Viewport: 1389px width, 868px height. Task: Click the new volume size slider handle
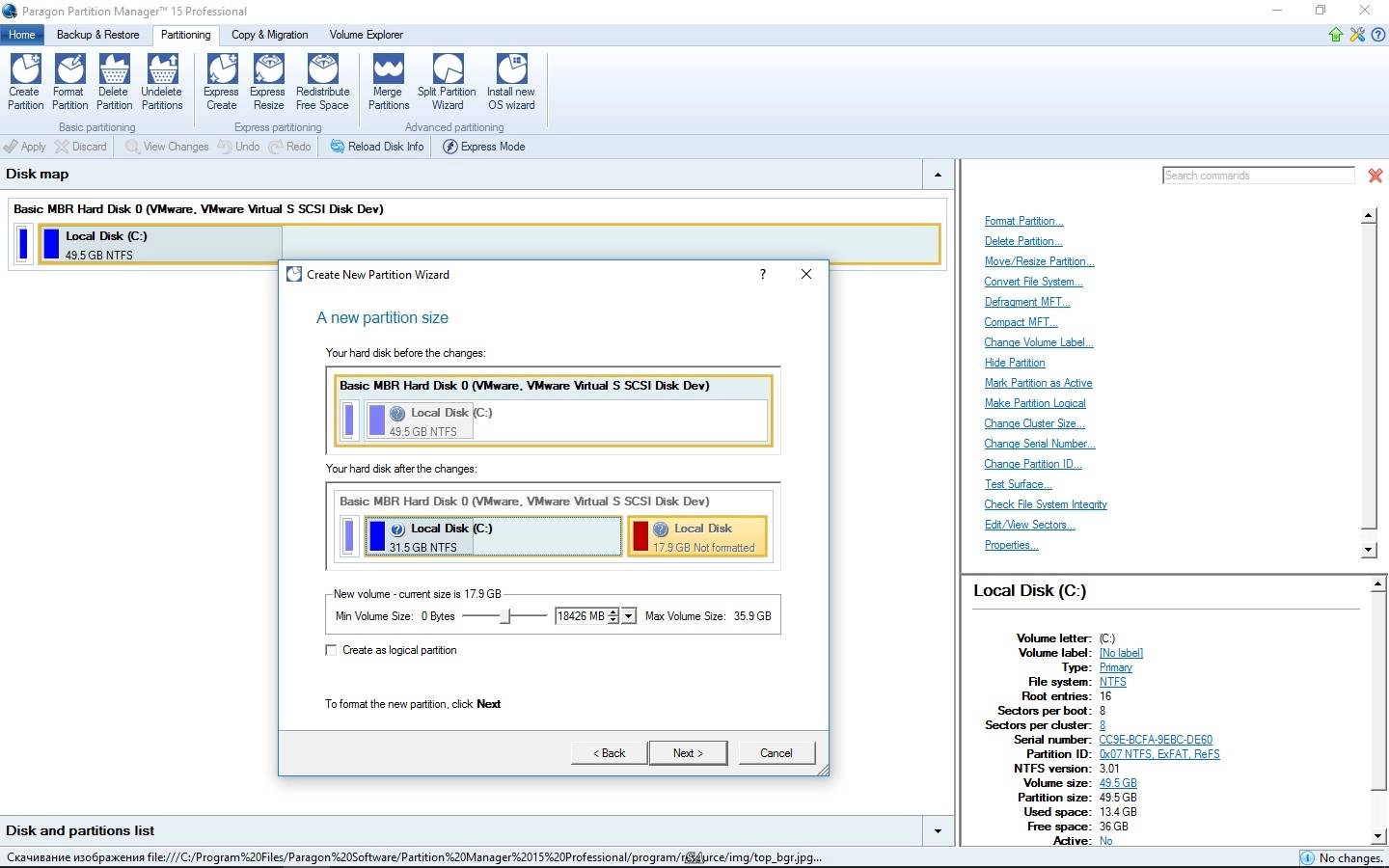(504, 616)
